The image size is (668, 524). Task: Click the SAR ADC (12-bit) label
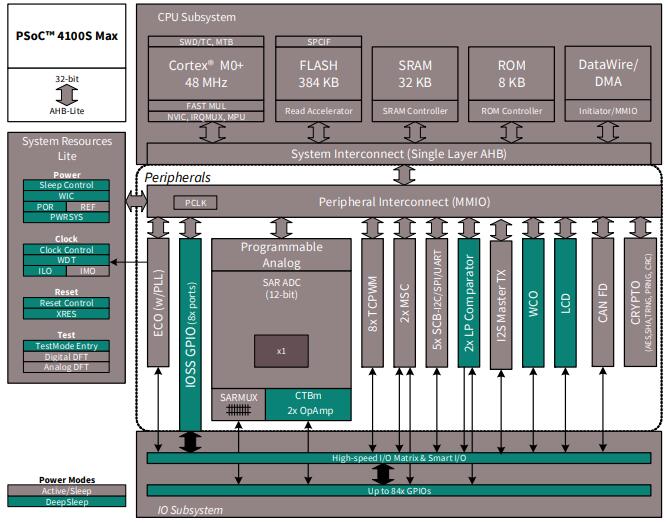[282, 288]
